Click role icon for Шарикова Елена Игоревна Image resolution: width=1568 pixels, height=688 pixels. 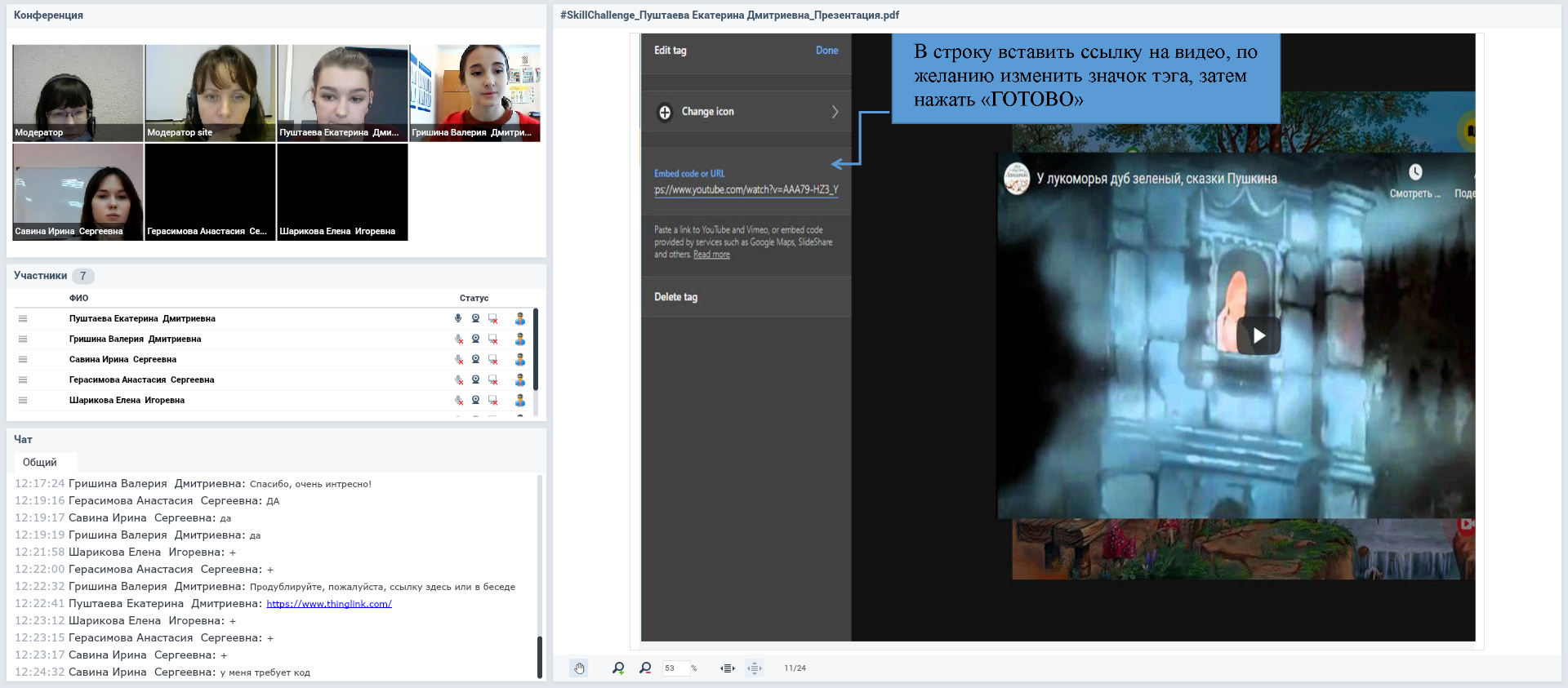[520, 400]
